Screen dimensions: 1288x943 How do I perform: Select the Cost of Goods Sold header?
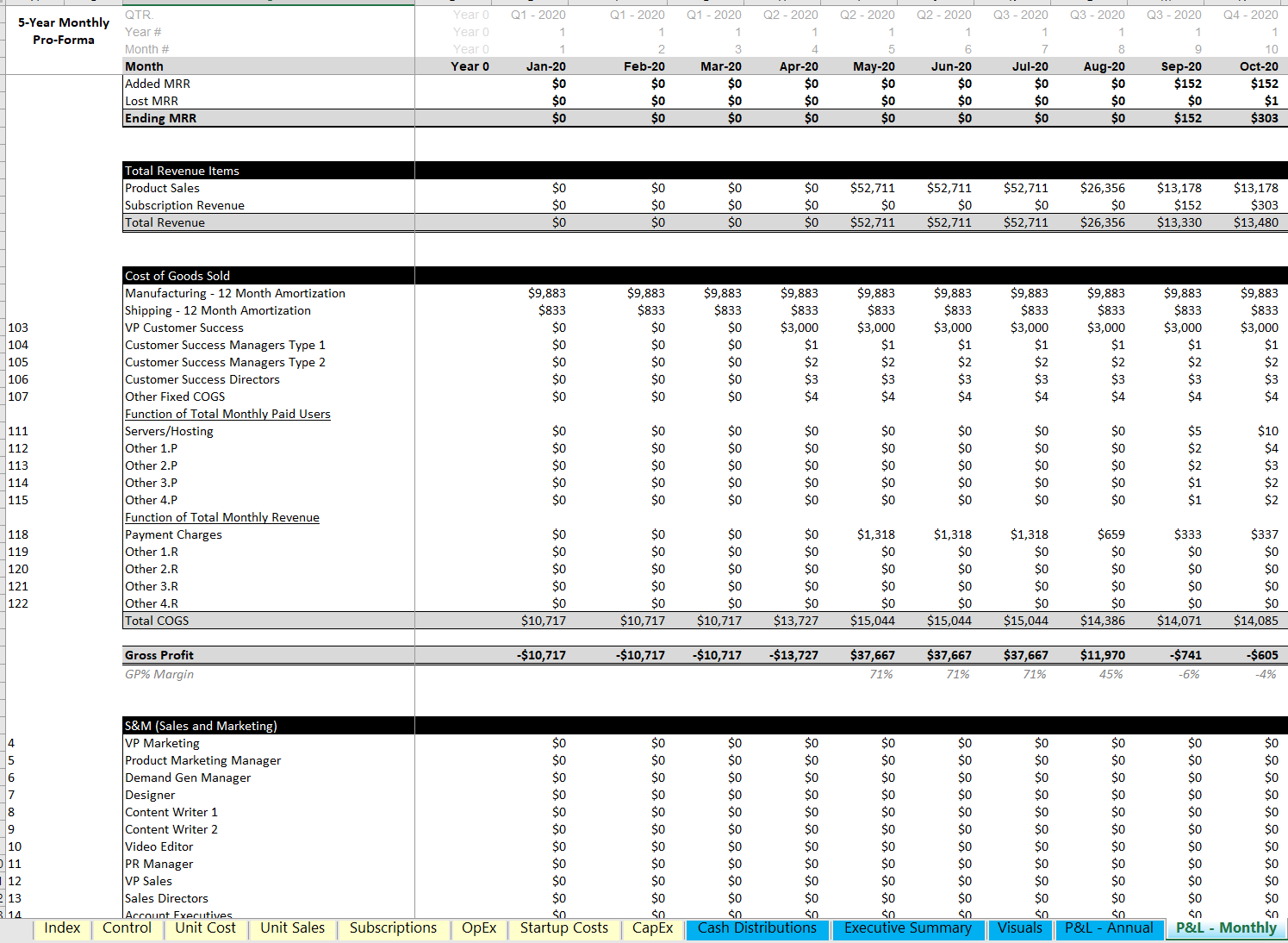[x=177, y=276]
